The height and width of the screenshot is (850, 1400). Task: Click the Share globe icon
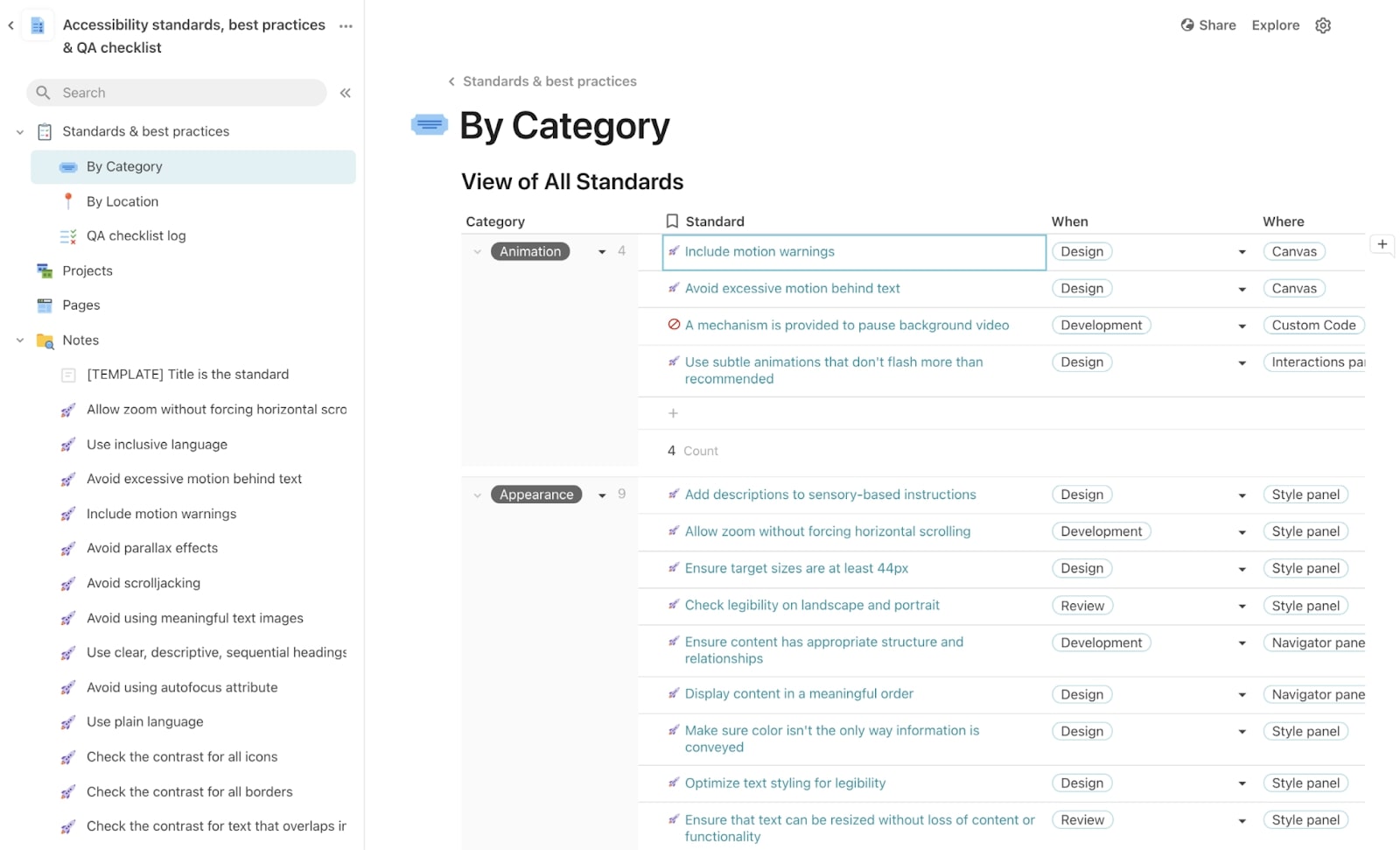(1186, 25)
